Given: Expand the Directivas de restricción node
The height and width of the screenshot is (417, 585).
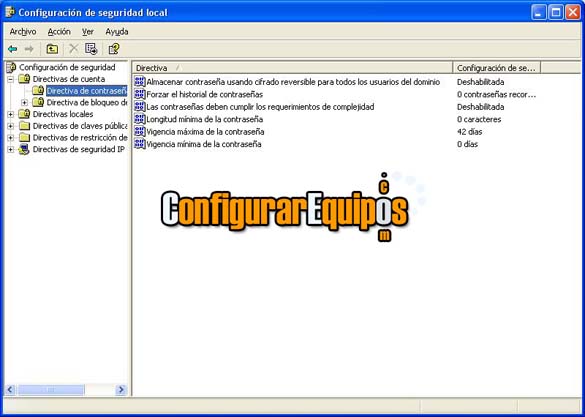Looking at the screenshot, I should 11,138.
